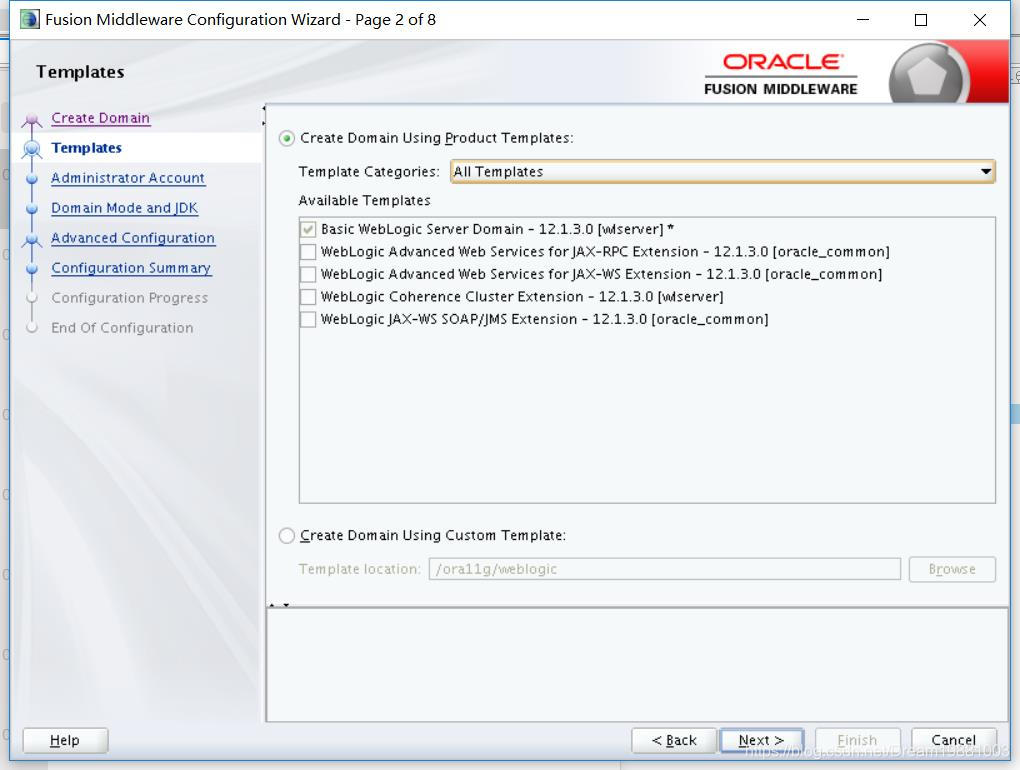Click the Configuration Progress step label
This screenshot has height=770, width=1020.
click(129, 297)
